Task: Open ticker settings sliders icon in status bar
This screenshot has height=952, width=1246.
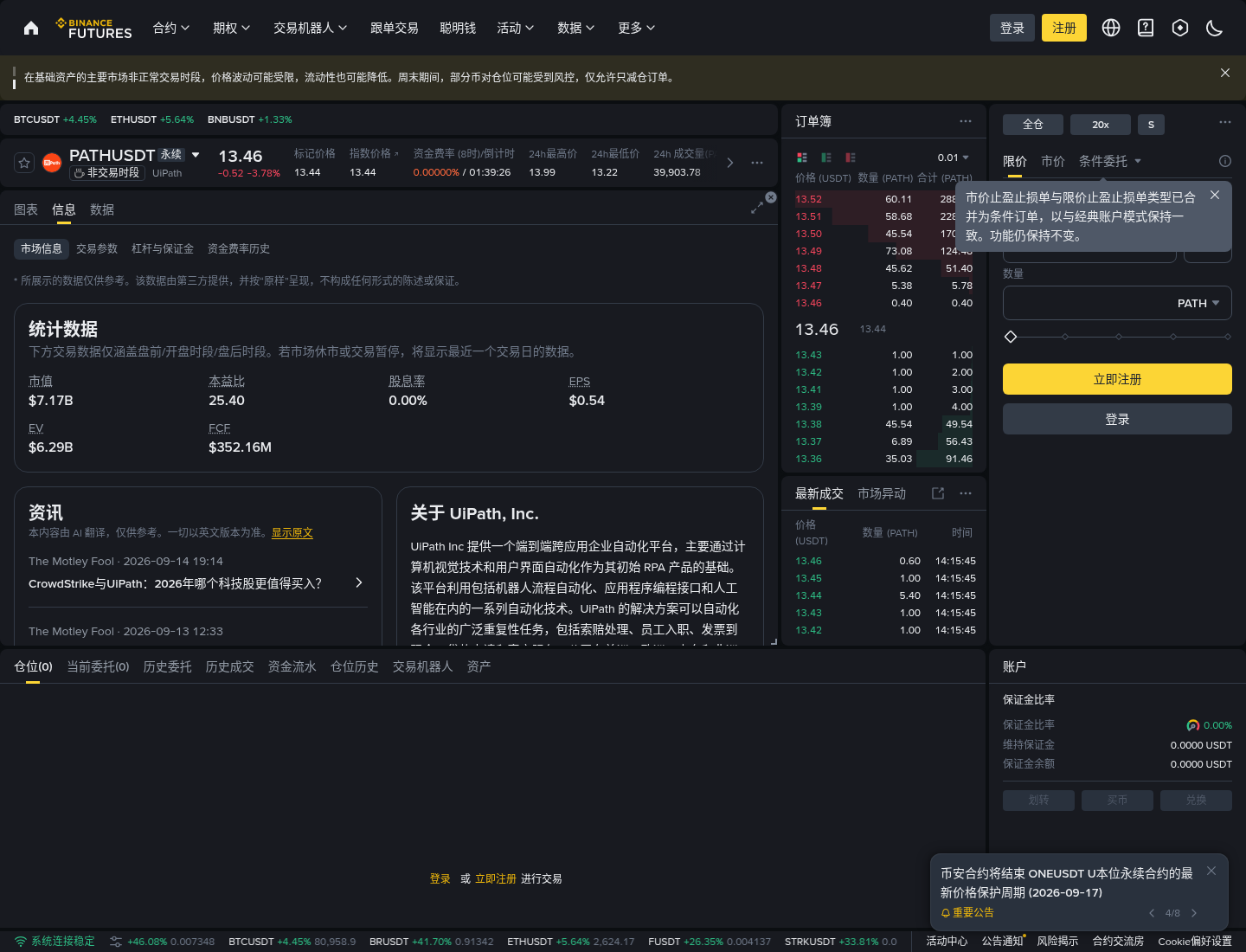Action: (115, 942)
